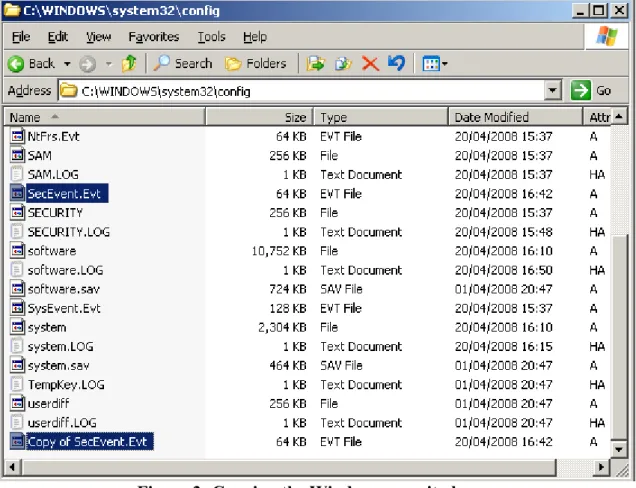The image size is (636, 488).
Task: Open the Edit menu
Action: coord(58,37)
